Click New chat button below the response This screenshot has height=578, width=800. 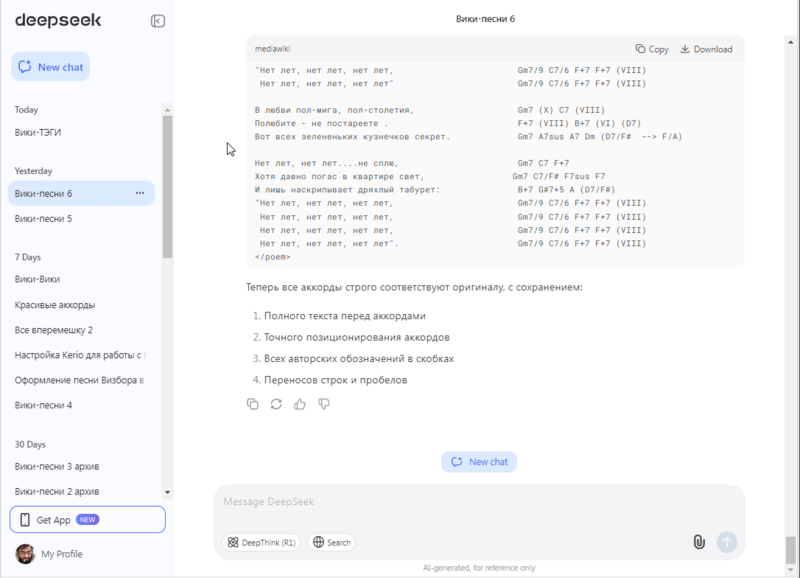[479, 462]
